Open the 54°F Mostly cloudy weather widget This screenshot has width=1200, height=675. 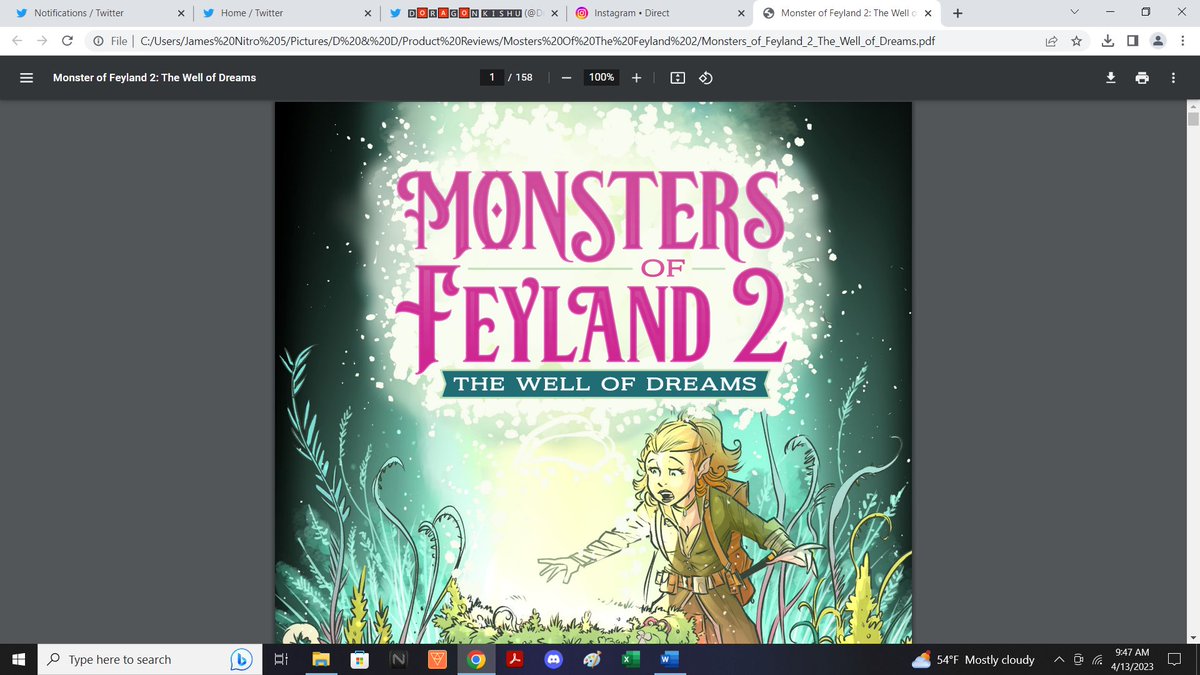point(973,659)
